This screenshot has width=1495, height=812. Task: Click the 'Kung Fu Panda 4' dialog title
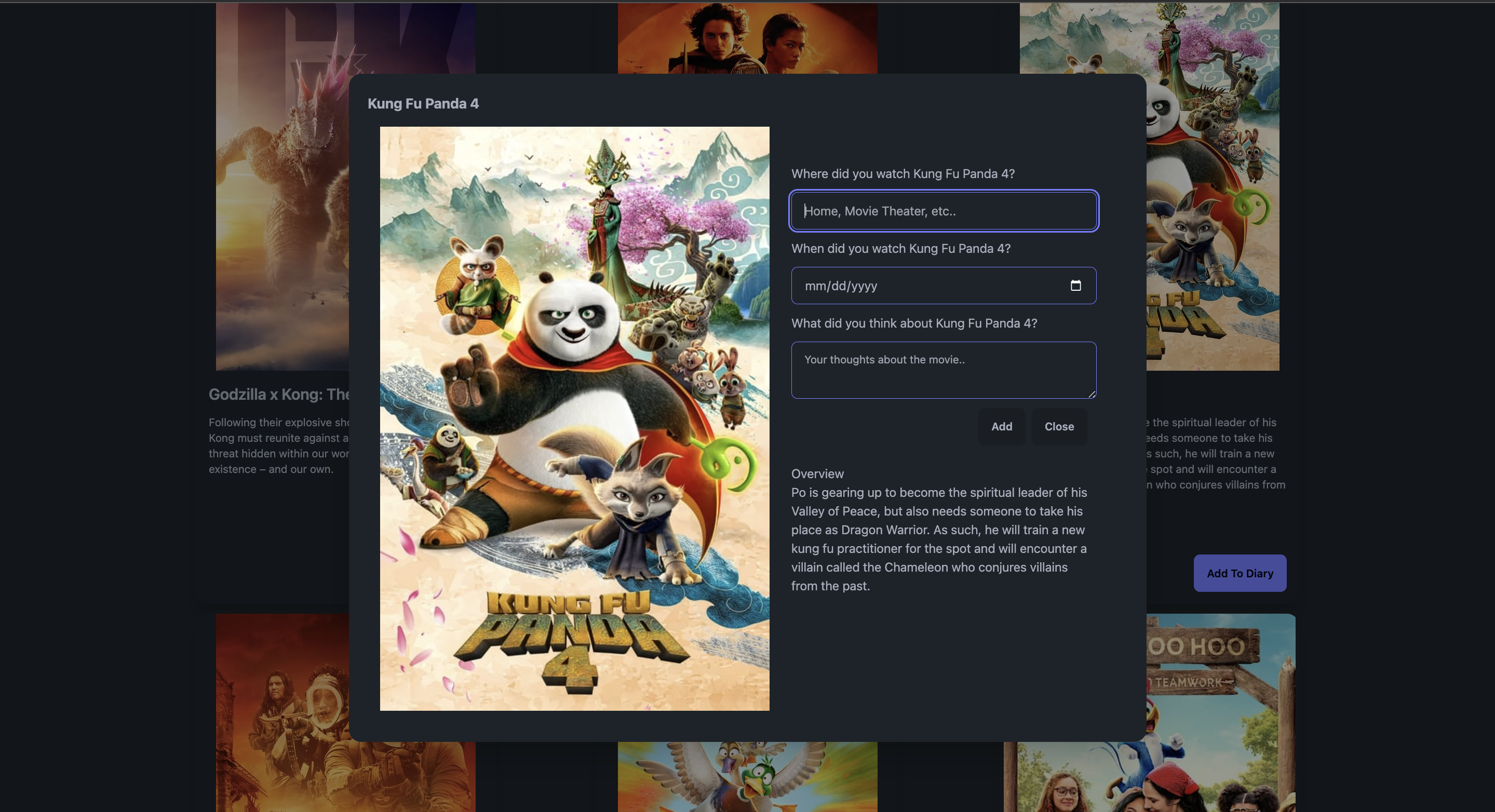pyautogui.click(x=423, y=103)
